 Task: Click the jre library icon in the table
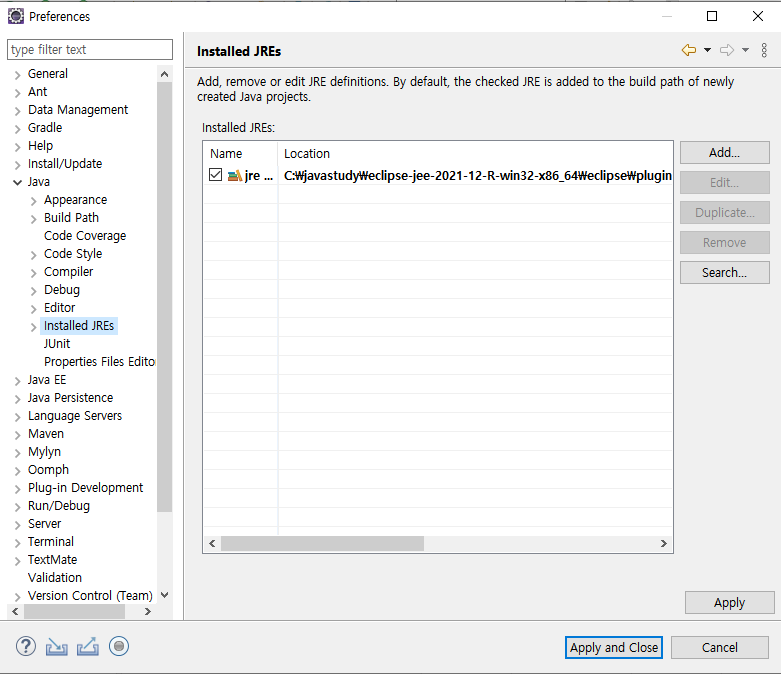[235, 175]
